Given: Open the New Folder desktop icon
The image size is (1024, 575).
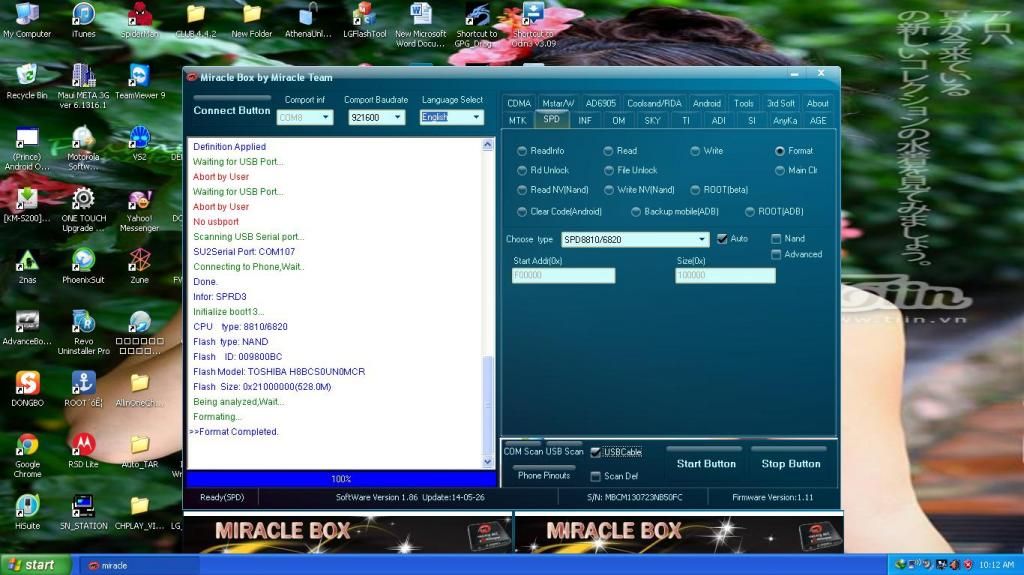Looking at the screenshot, I should coord(251,20).
